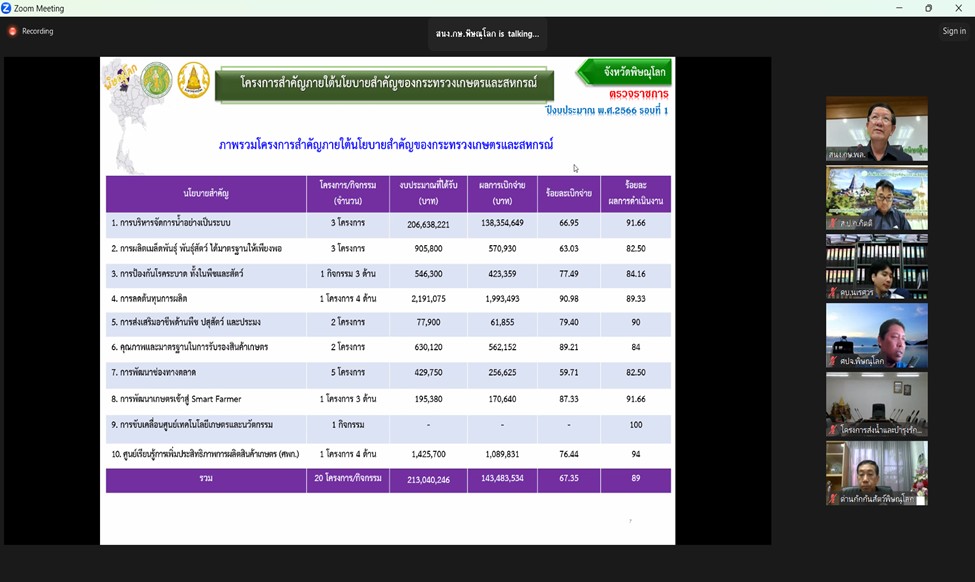Click performance cell 84.16

pos(635,274)
